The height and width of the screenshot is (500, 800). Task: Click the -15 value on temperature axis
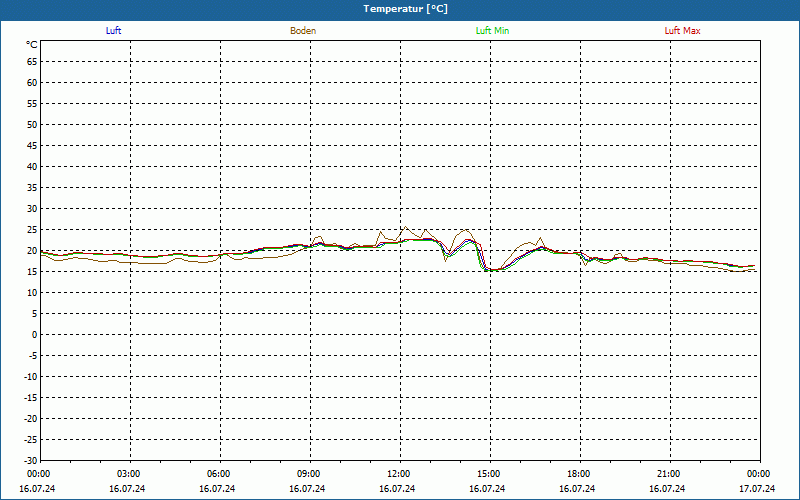pyautogui.click(x=31, y=397)
